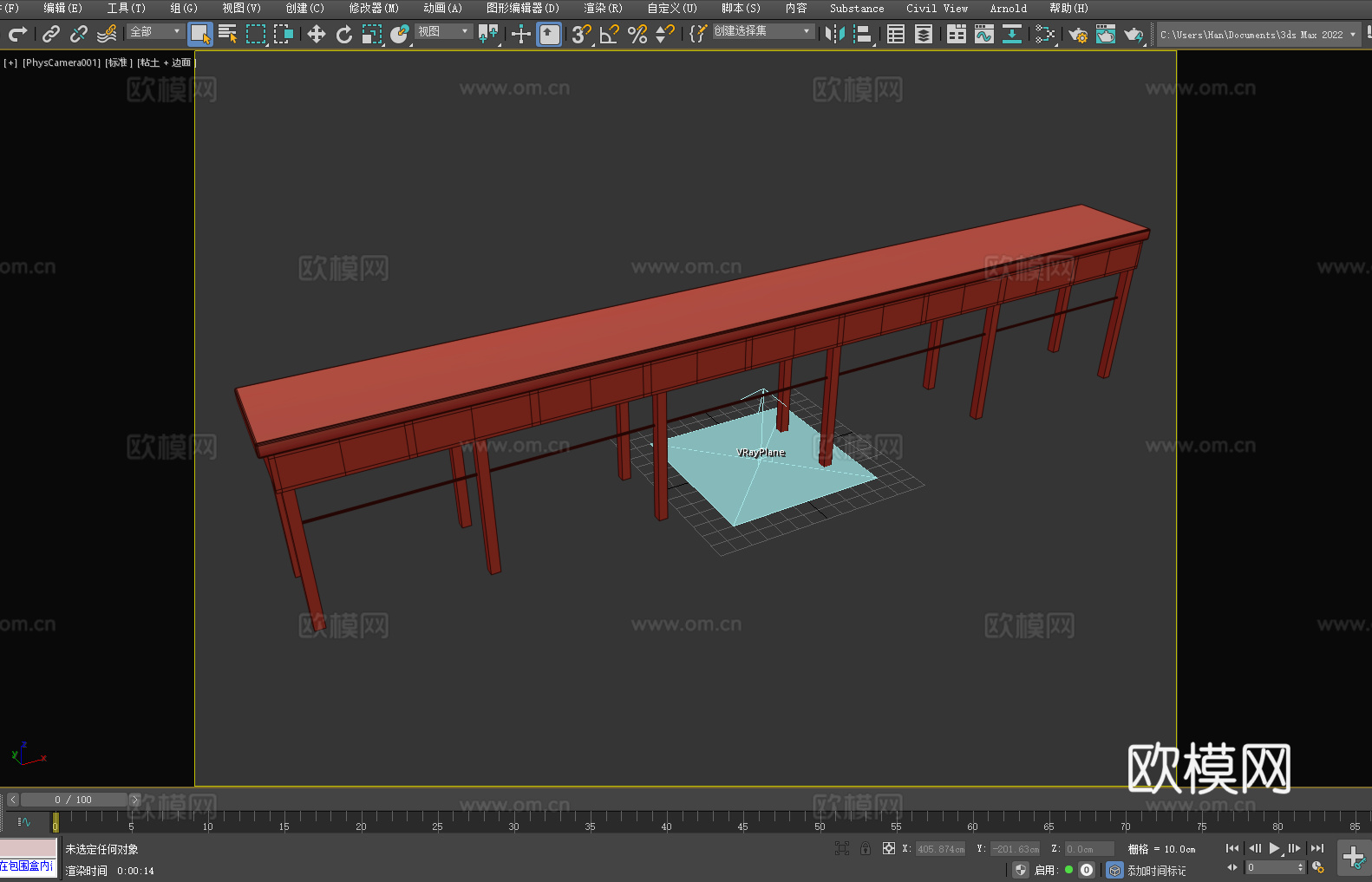The image size is (1372, 882).
Task: Click pink MAXScript listener swatch
Action: click(x=29, y=848)
